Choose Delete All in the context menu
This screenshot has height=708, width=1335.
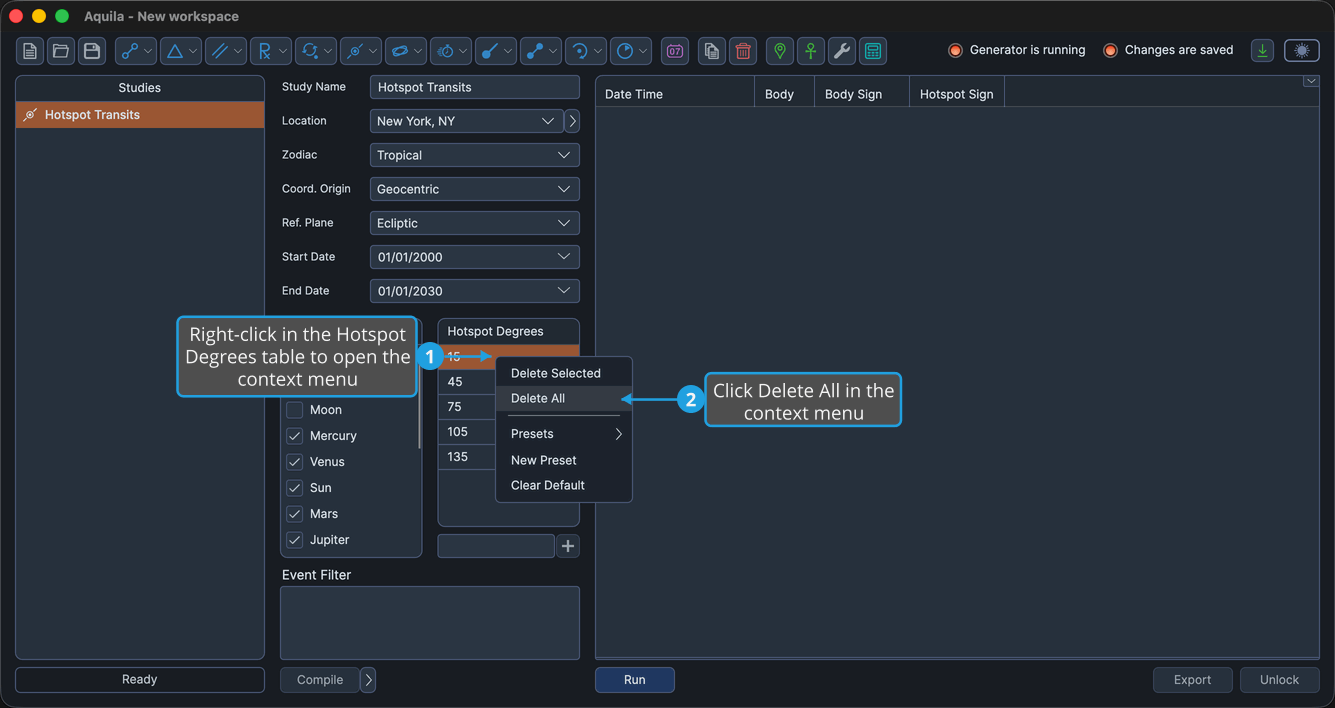tap(564, 398)
